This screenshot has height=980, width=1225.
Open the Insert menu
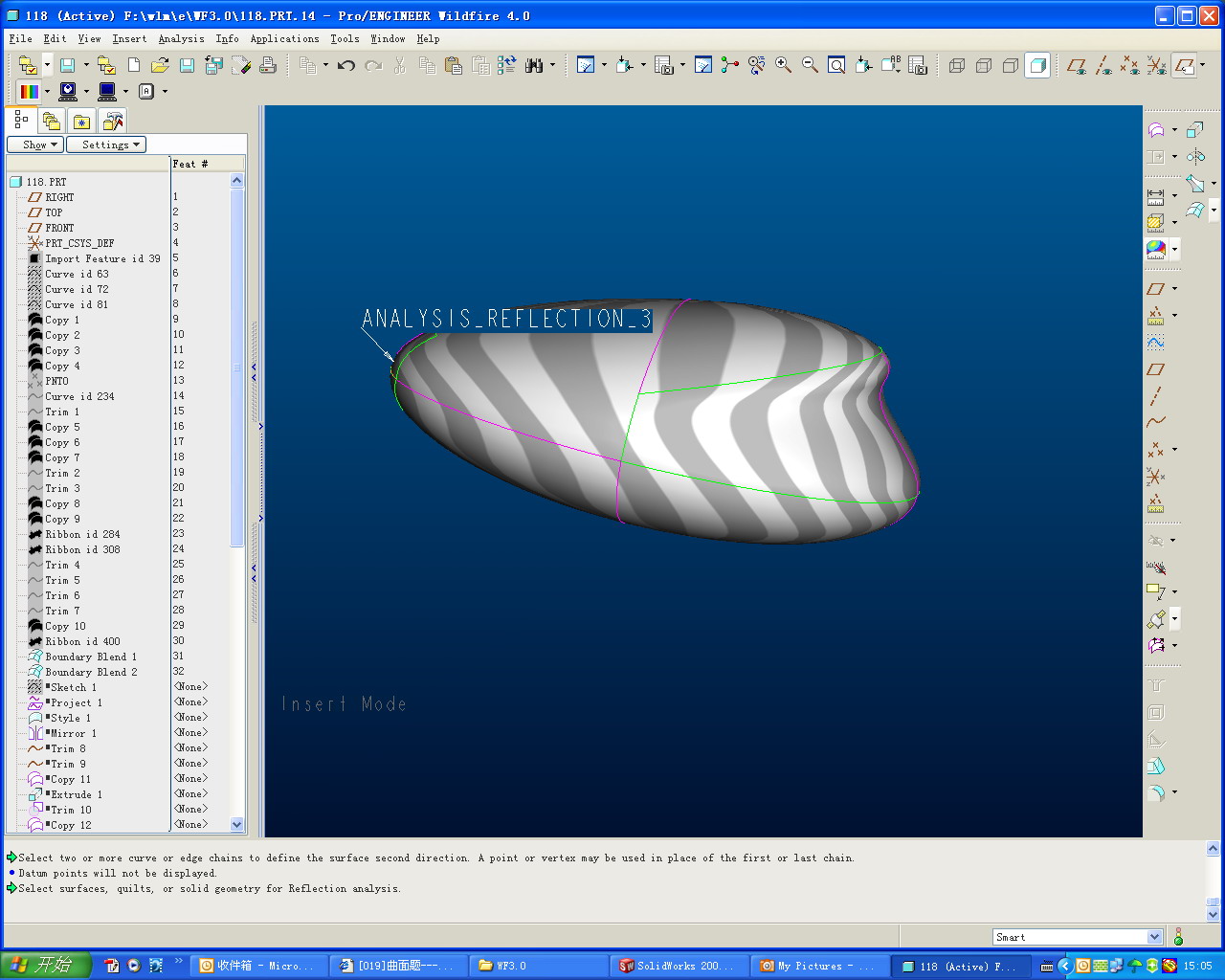[x=129, y=39]
